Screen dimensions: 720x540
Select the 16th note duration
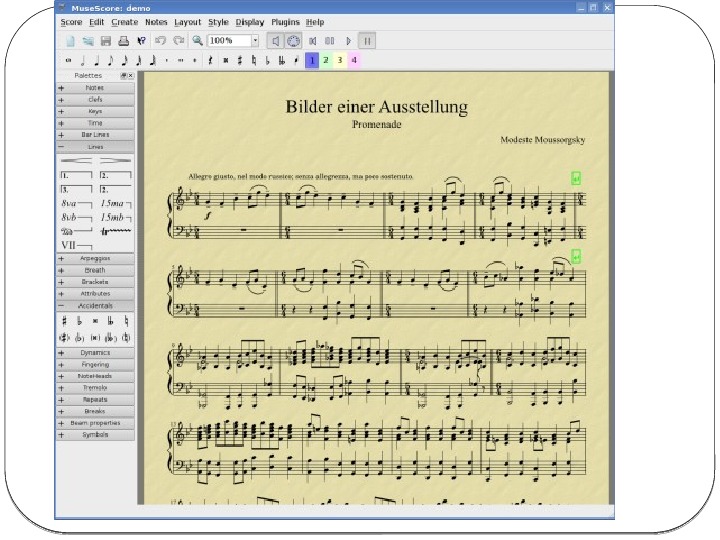point(124,60)
